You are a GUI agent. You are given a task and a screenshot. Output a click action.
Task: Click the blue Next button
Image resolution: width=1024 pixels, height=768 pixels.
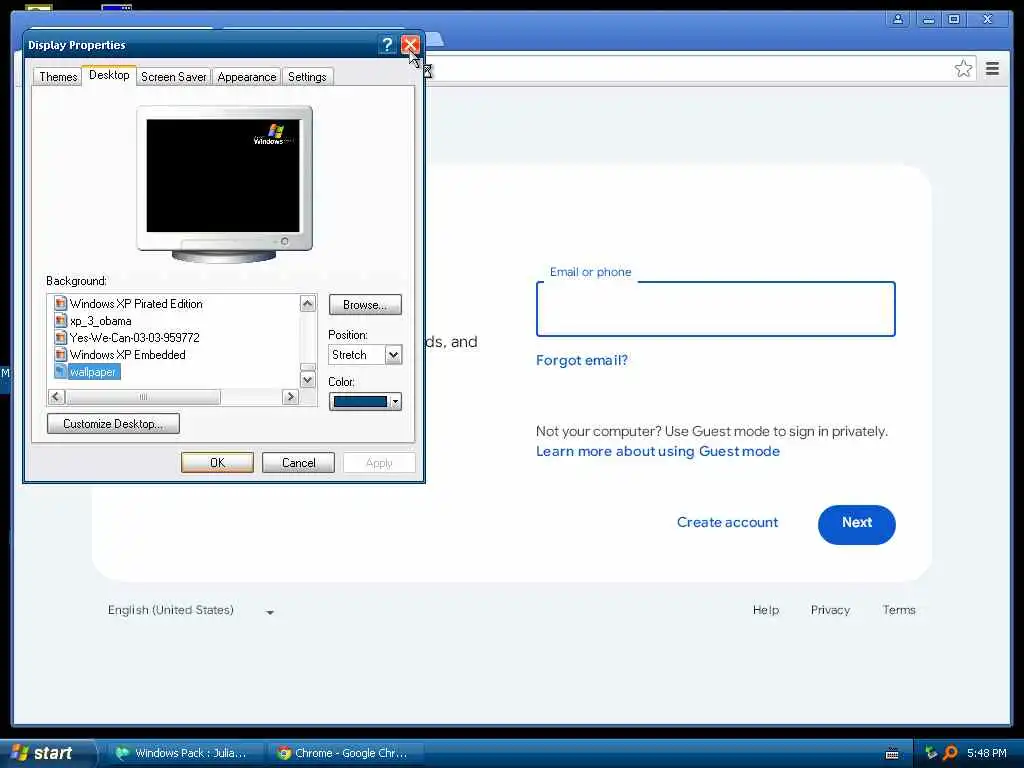tap(856, 524)
